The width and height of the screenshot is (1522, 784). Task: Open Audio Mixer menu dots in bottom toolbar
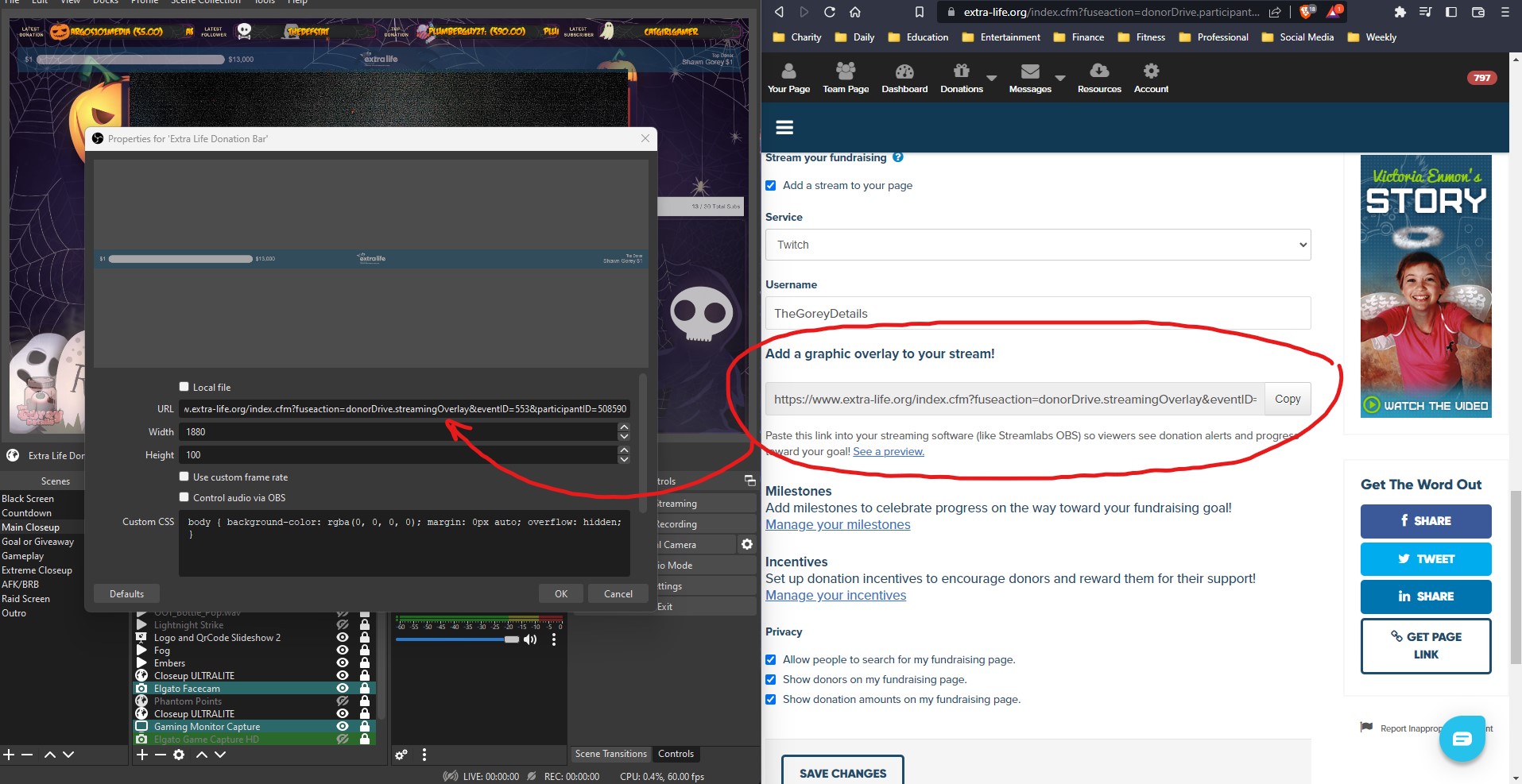click(424, 755)
